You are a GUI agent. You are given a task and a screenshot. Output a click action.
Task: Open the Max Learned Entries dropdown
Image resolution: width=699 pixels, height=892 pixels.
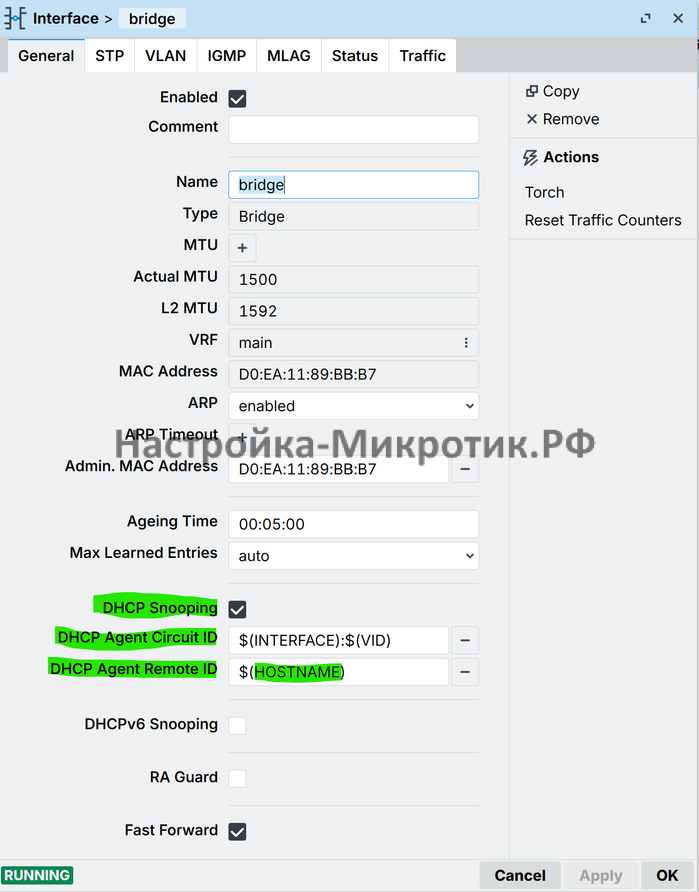pyautogui.click(x=353, y=556)
